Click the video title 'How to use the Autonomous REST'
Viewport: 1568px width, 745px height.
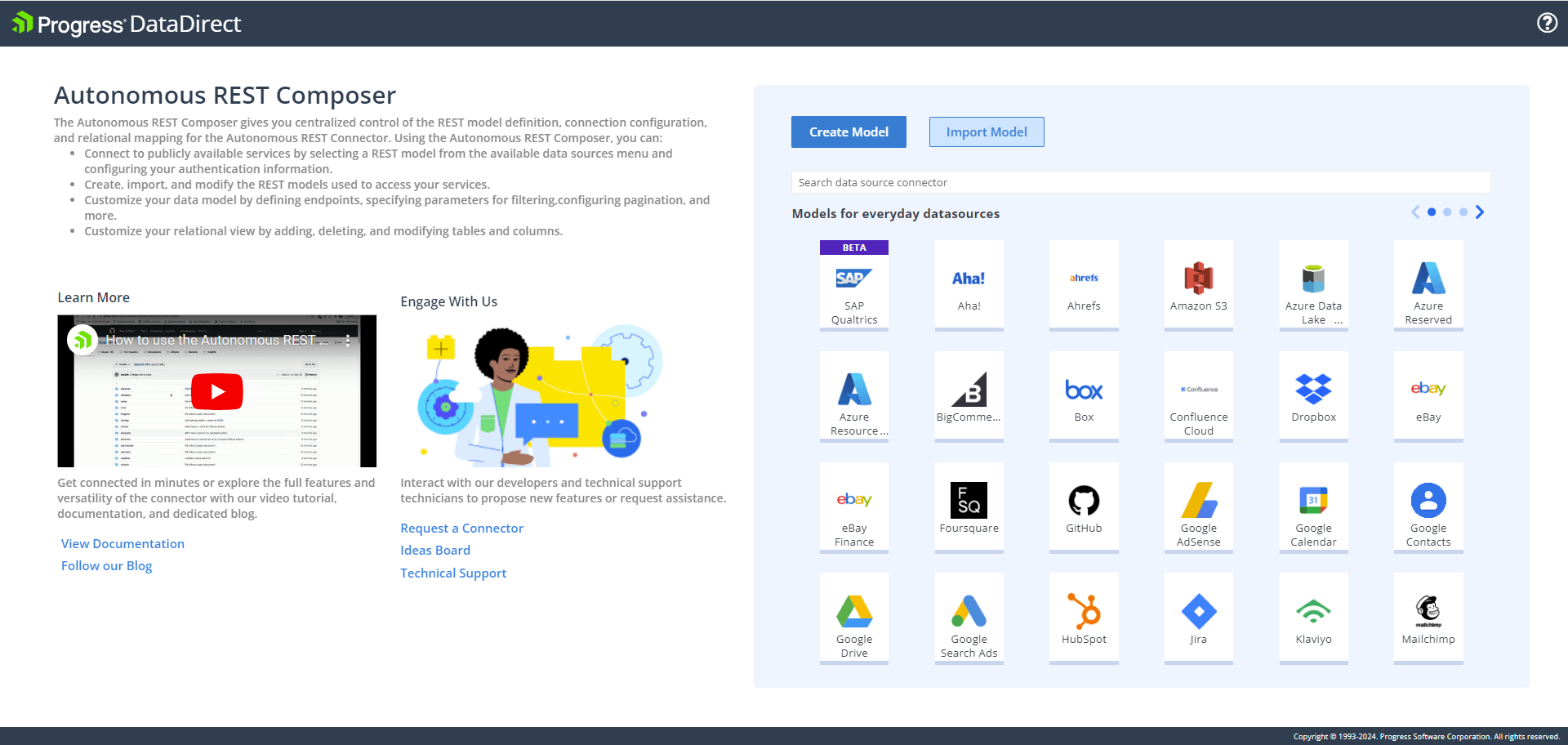pyautogui.click(x=216, y=341)
